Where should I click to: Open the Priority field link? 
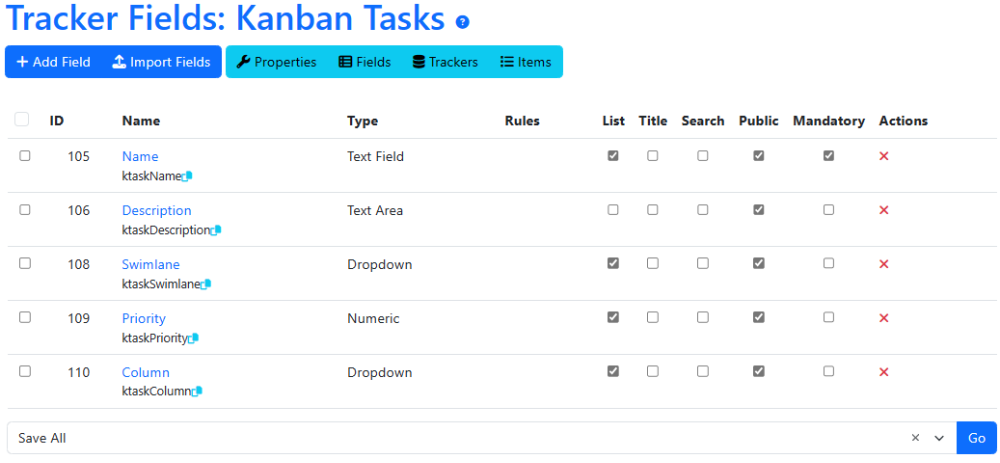(143, 318)
